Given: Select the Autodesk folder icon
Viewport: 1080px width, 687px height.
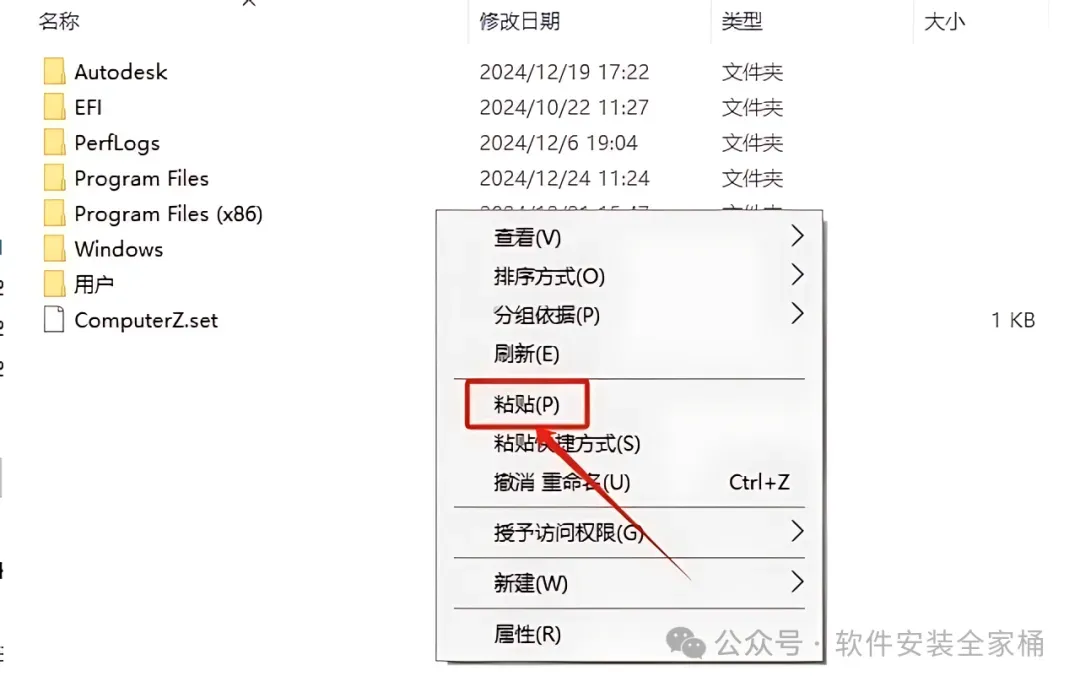Looking at the screenshot, I should pos(54,71).
